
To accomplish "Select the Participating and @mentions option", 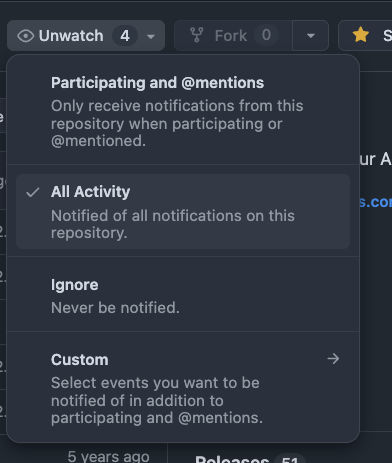I will click(183, 111).
